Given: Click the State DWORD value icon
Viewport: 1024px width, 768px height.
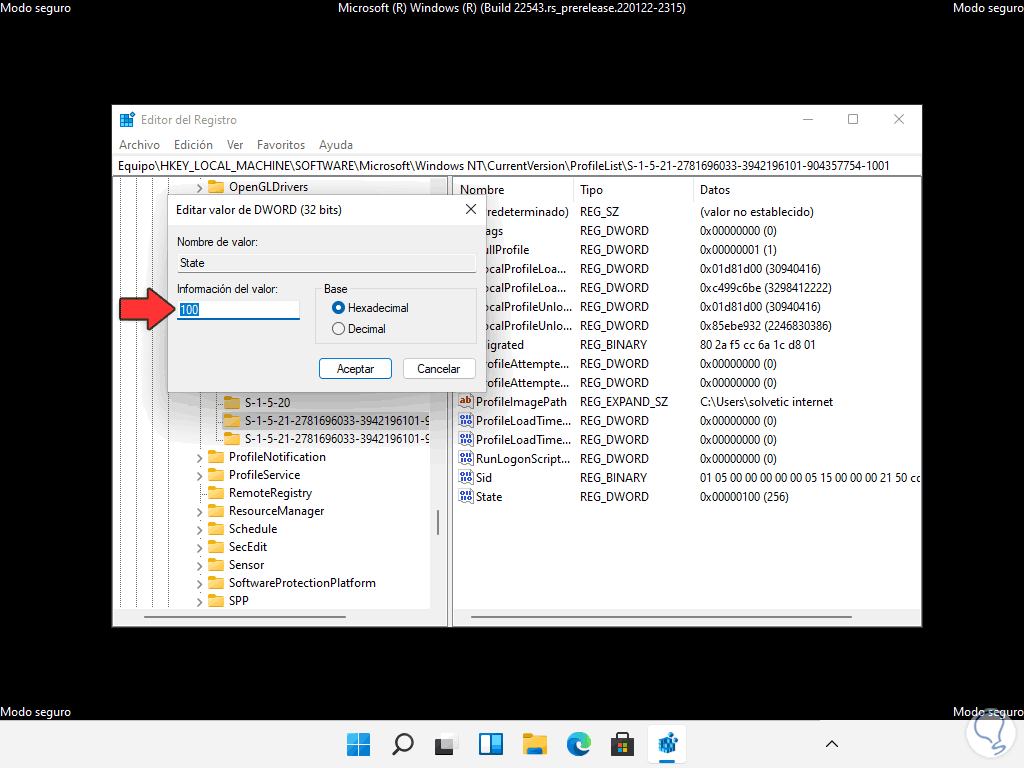Looking at the screenshot, I should [466, 496].
